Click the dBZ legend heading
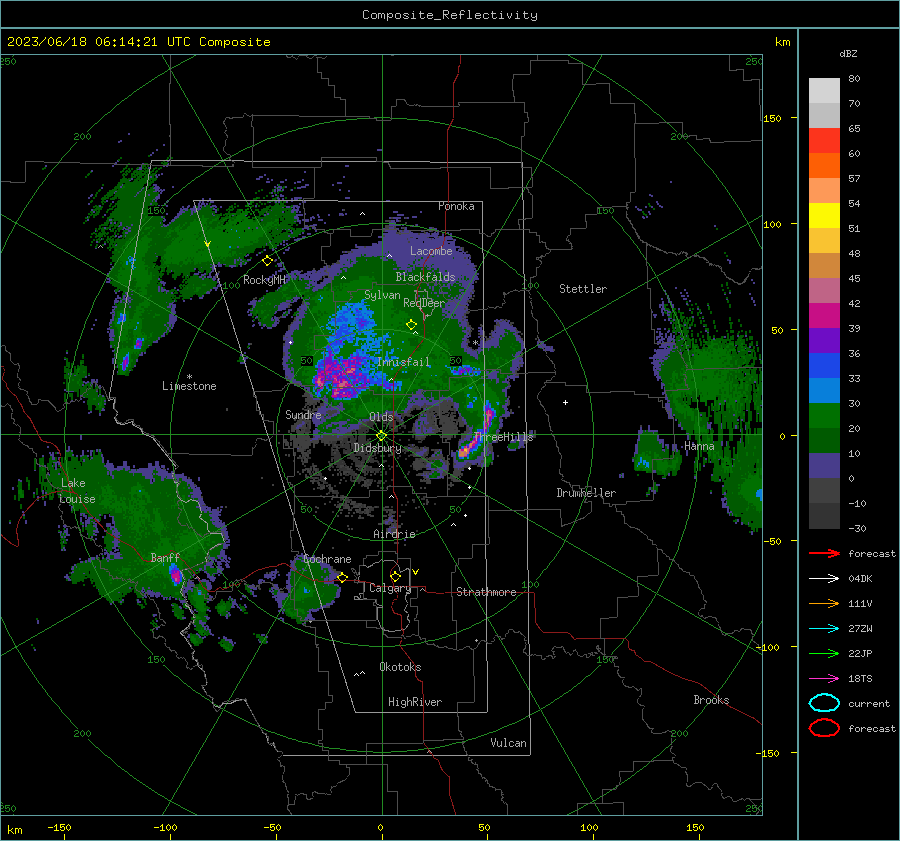900x841 pixels. point(848,53)
